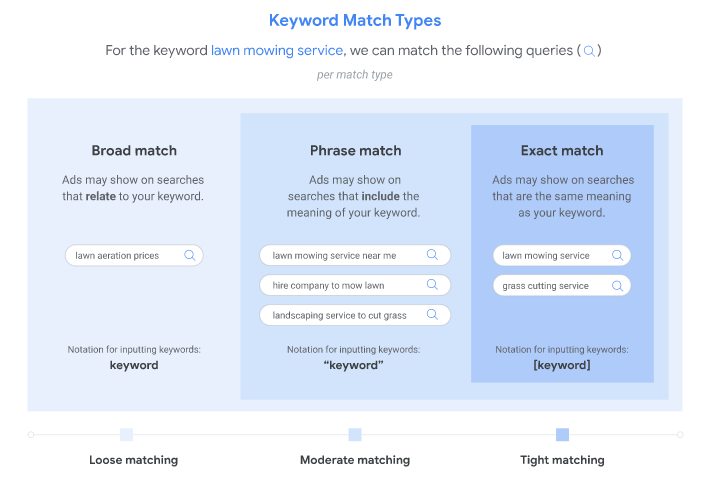This screenshot has height=480, width=703.
Task: Click search icon for hire company to mow lawn
Action: [x=432, y=285]
